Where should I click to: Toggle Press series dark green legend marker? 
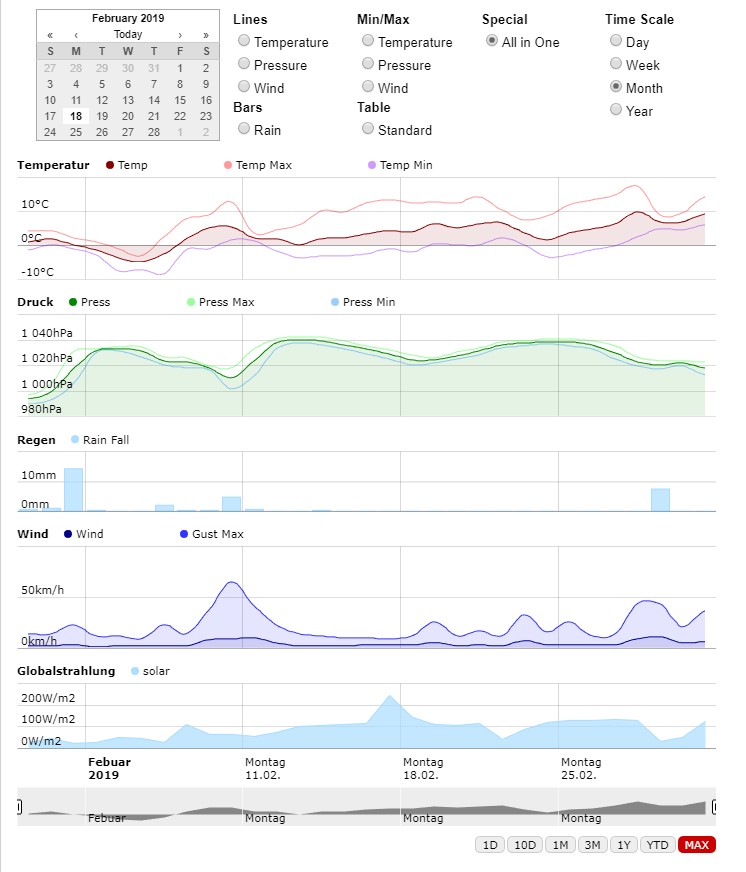click(73, 302)
